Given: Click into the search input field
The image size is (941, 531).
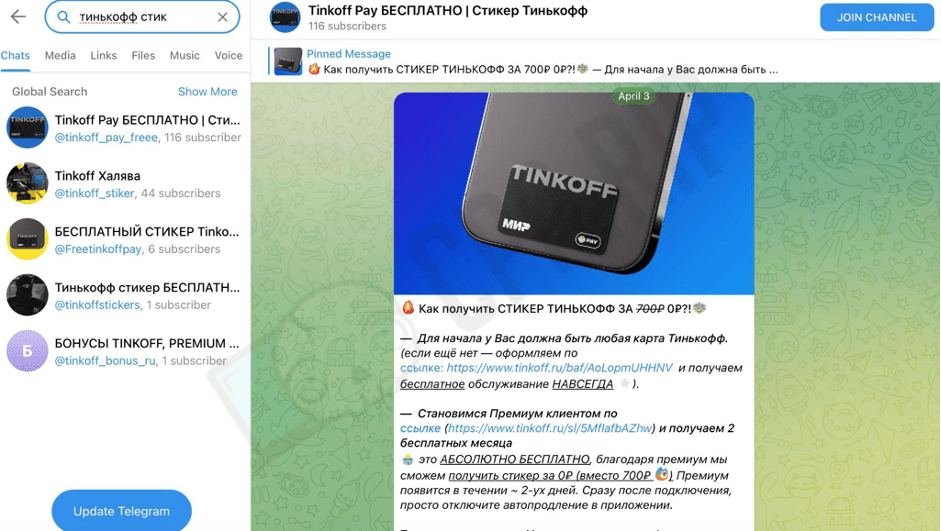Looking at the screenshot, I should (142, 17).
